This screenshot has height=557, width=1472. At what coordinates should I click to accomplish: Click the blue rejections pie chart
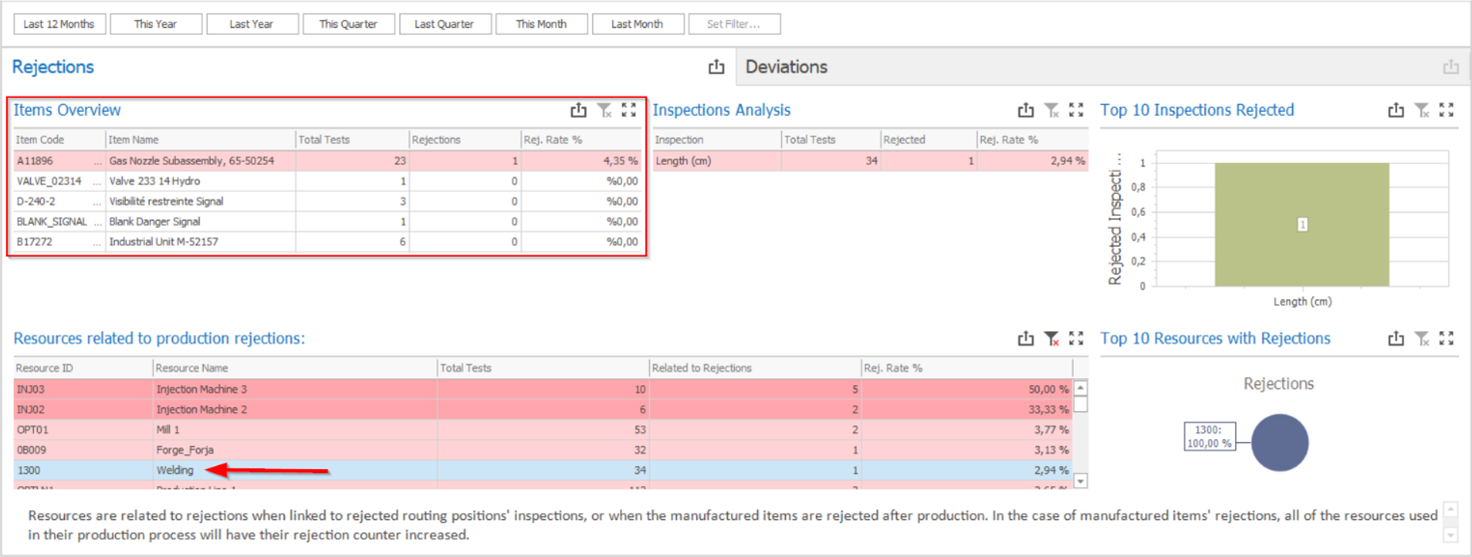pyautogui.click(x=1280, y=442)
